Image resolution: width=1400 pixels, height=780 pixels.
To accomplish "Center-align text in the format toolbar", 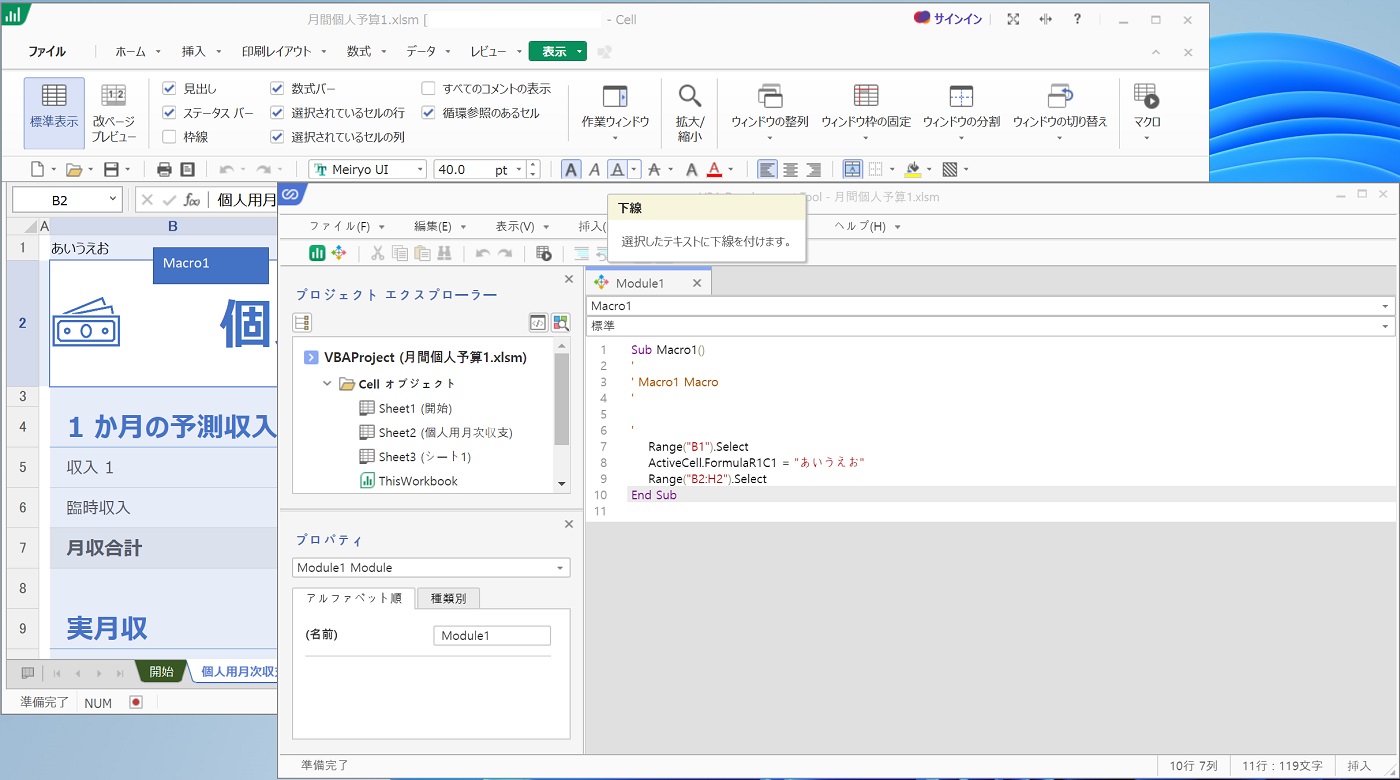I will pos(790,170).
